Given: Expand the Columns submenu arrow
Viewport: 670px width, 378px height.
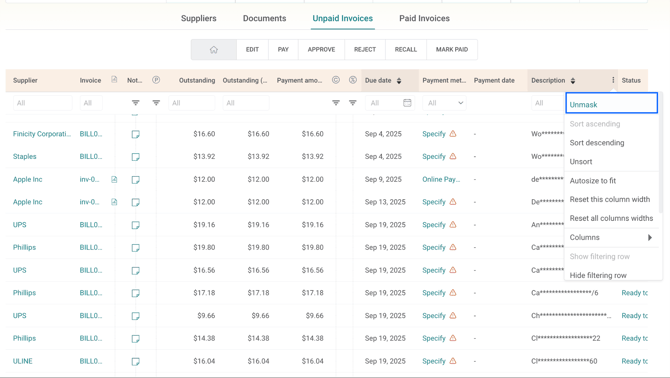Looking at the screenshot, I should click(650, 237).
